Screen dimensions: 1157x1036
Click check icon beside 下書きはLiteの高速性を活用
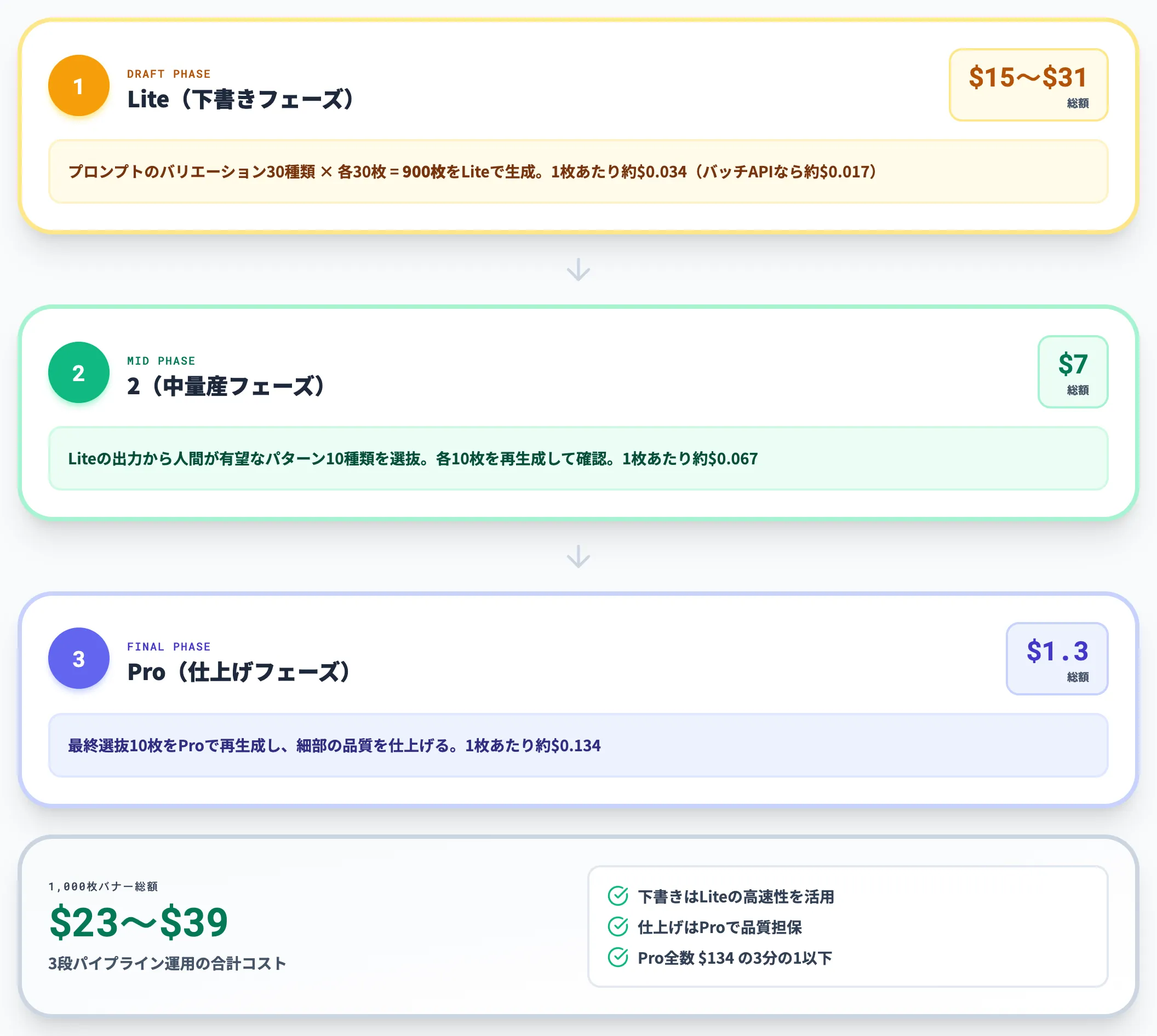point(618,896)
